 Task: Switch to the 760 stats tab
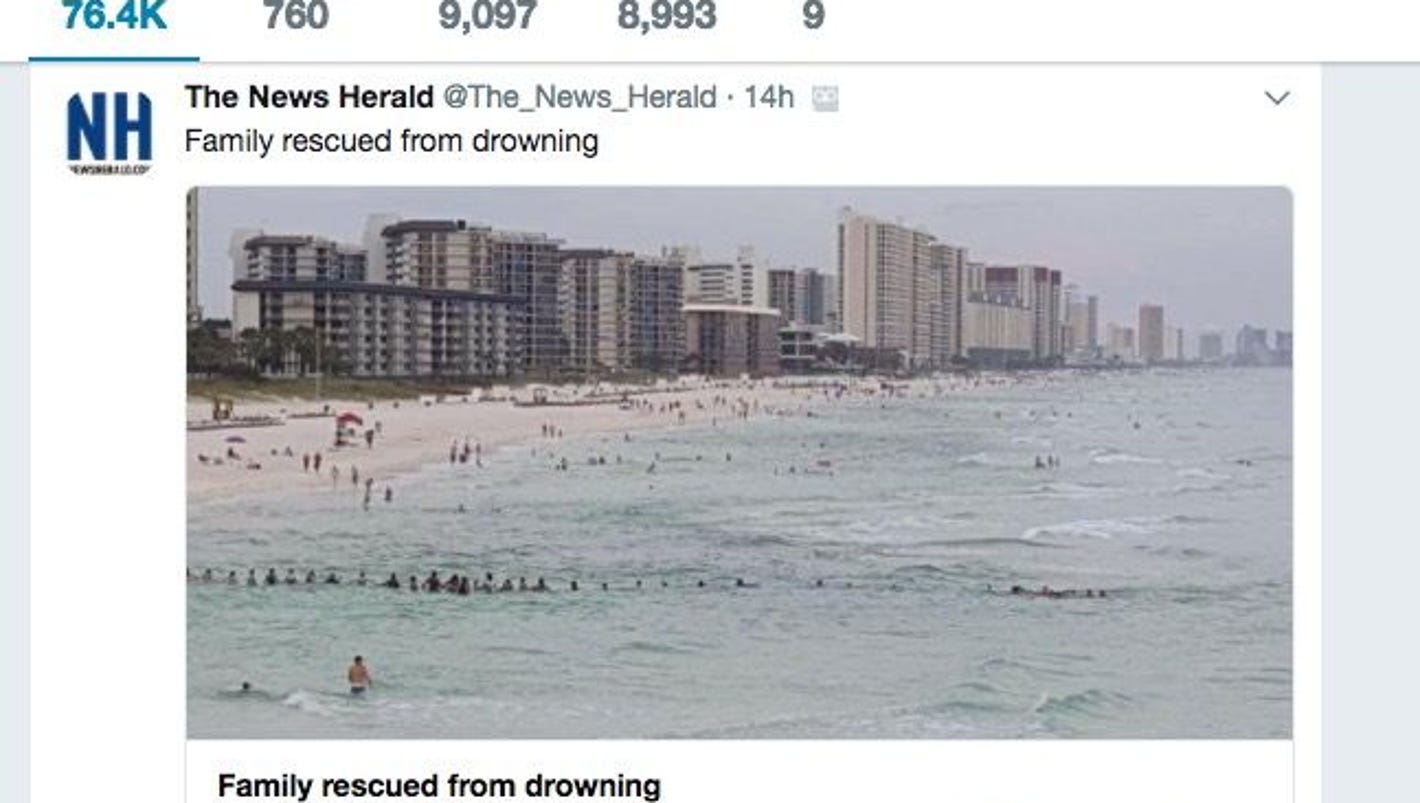[296, 16]
